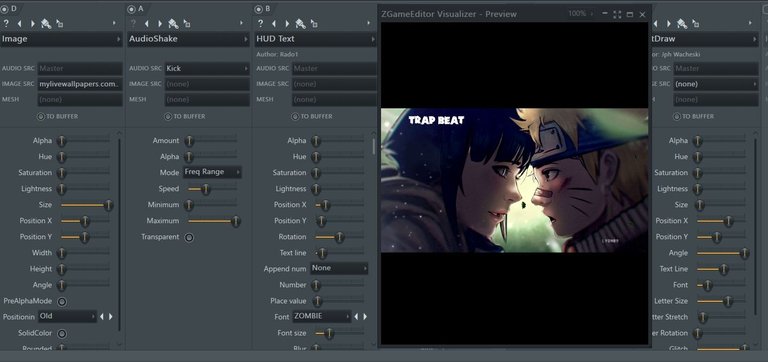Enable TO BUFFER for the AudioShake layer

click(x=168, y=117)
